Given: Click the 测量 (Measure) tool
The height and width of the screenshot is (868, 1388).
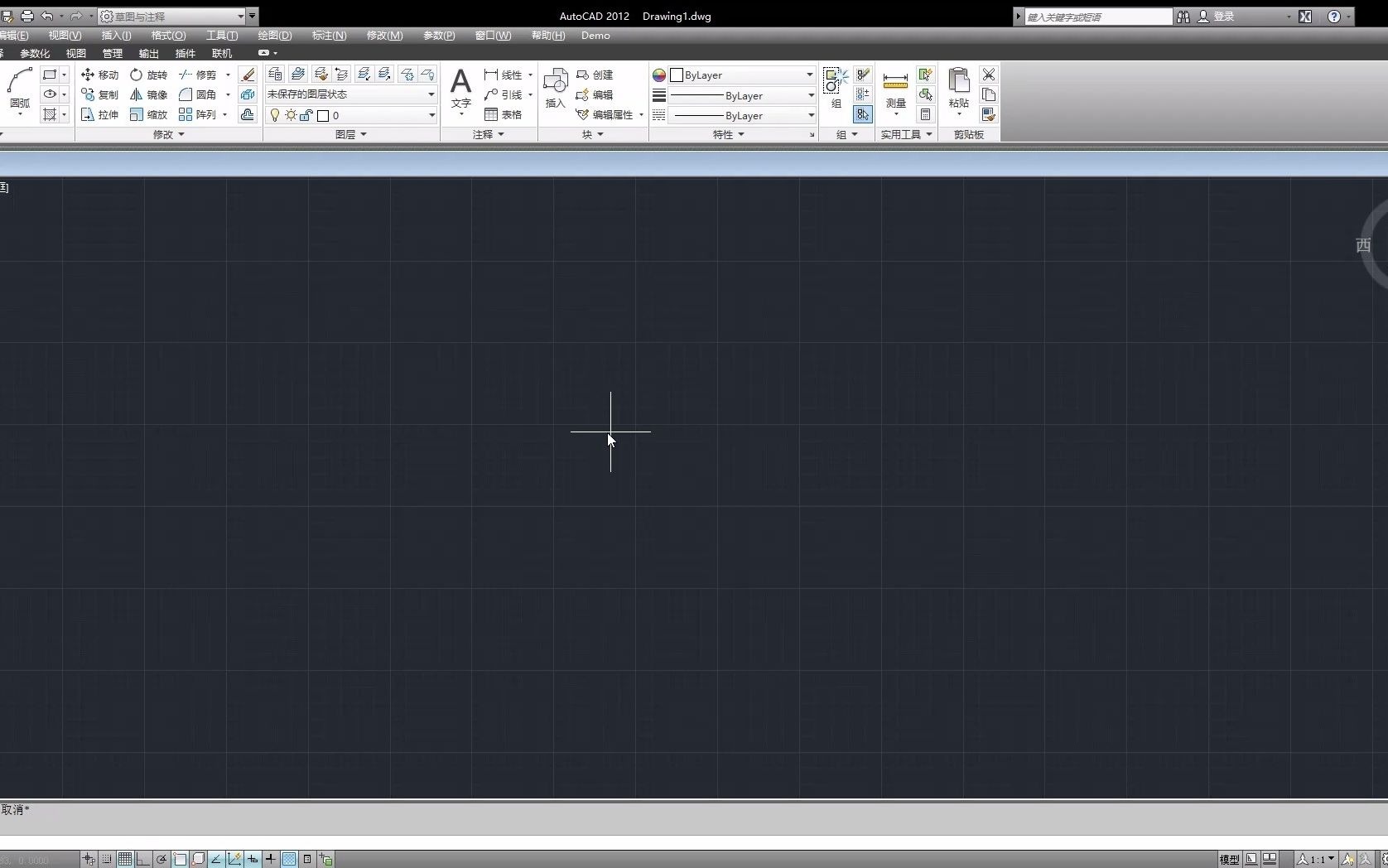Looking at the screenshot, I should point(895,91).
